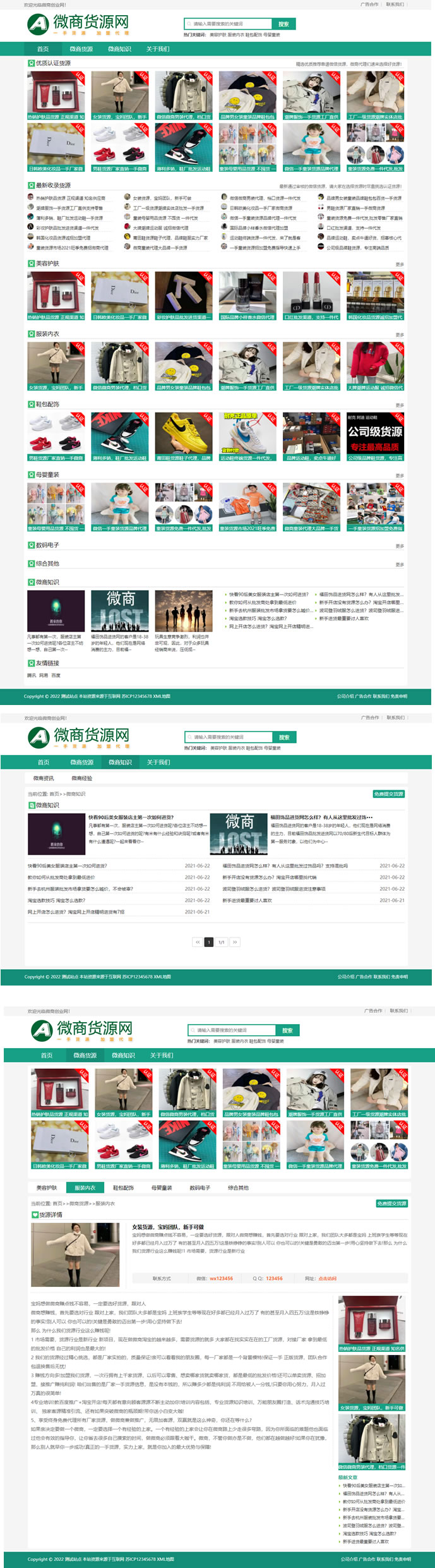Open article 淘宝选款技巧 淘宝怎么选款? on list page
The width and height of the screenshot is (435, 1568).
[x=56, y=900]
